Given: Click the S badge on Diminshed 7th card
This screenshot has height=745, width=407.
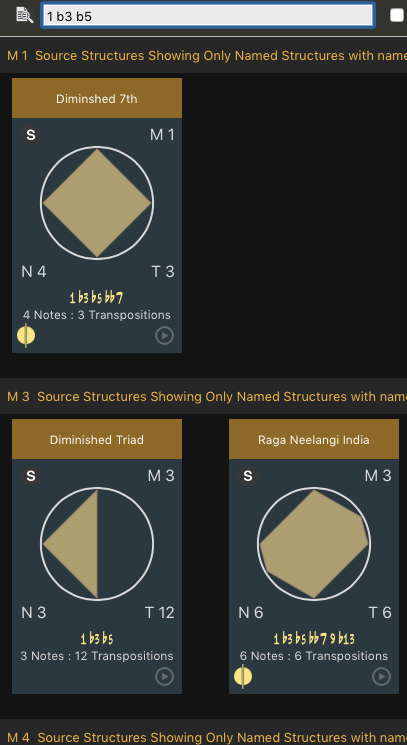Looking at the screenshot, I should [31, 135].
